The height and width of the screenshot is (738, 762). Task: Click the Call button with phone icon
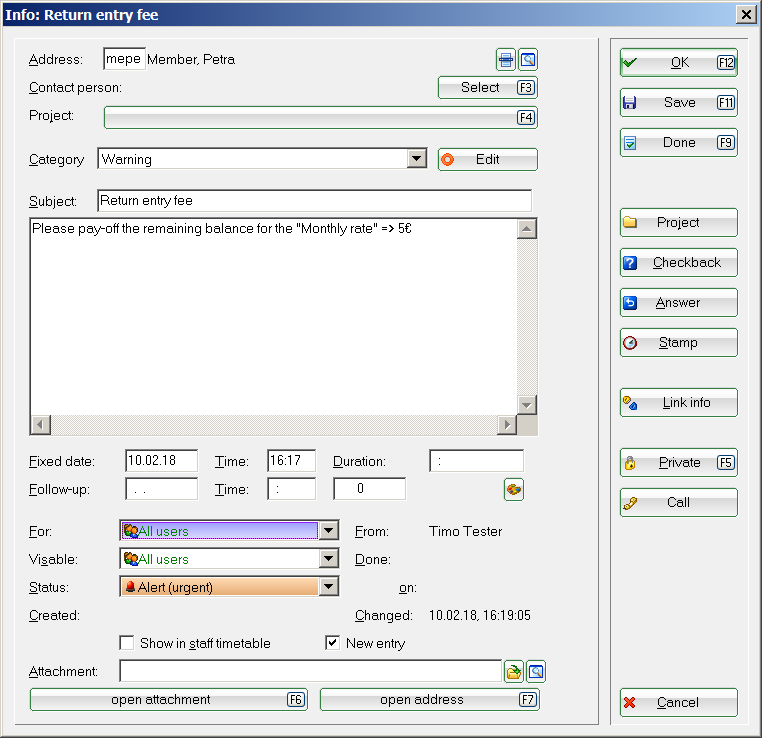678,503
